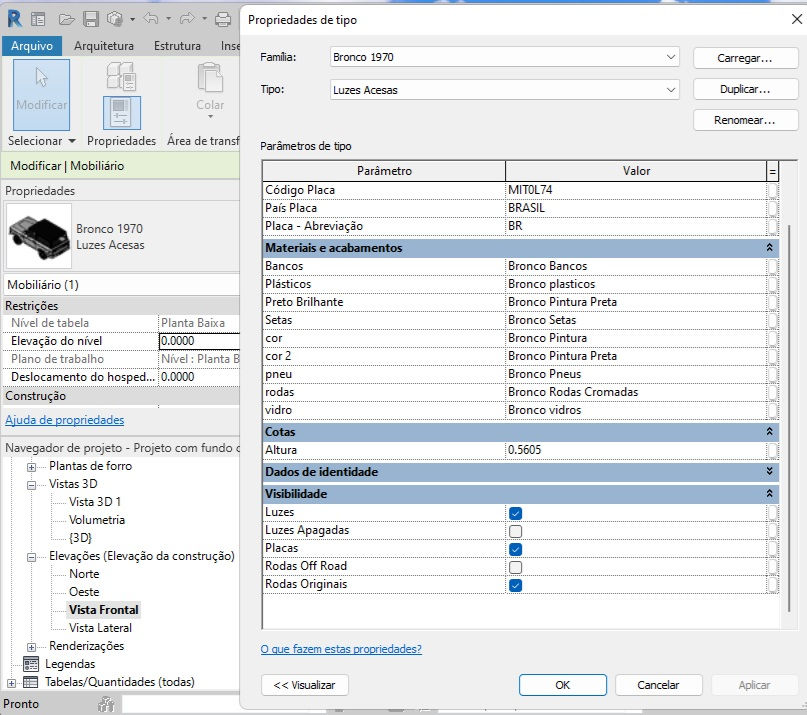The image size is (807, 715).
Task: Toggle the Properties palette icon in ribbon
Action: pyautogui.click(x=121, y=113)
